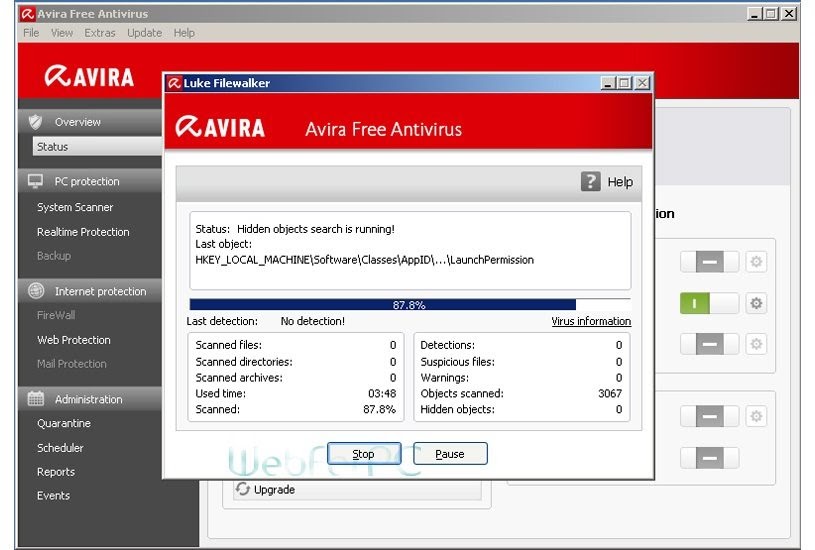
Task: Click the PC protection section header
Action: point(90,181)
